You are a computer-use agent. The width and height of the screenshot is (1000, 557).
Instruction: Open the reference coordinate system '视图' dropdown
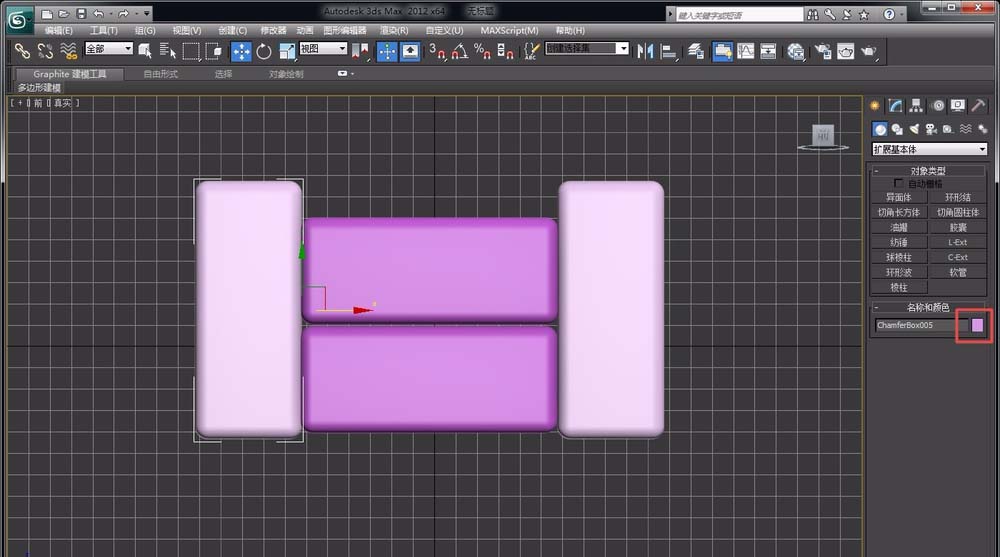(323, 48)
